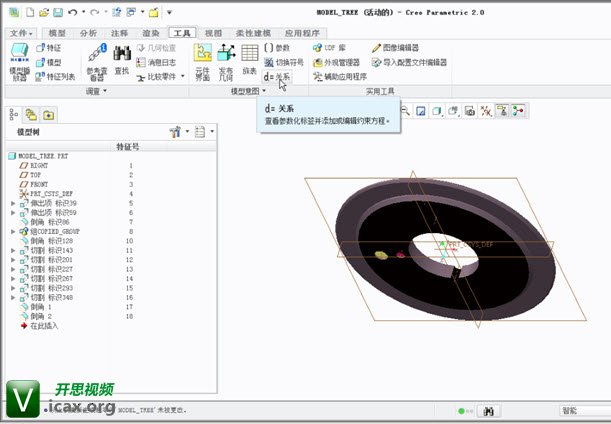Switch to the 视图 ribbon tab
This screenshot has width=611, height=424.
tap(213, 33)
